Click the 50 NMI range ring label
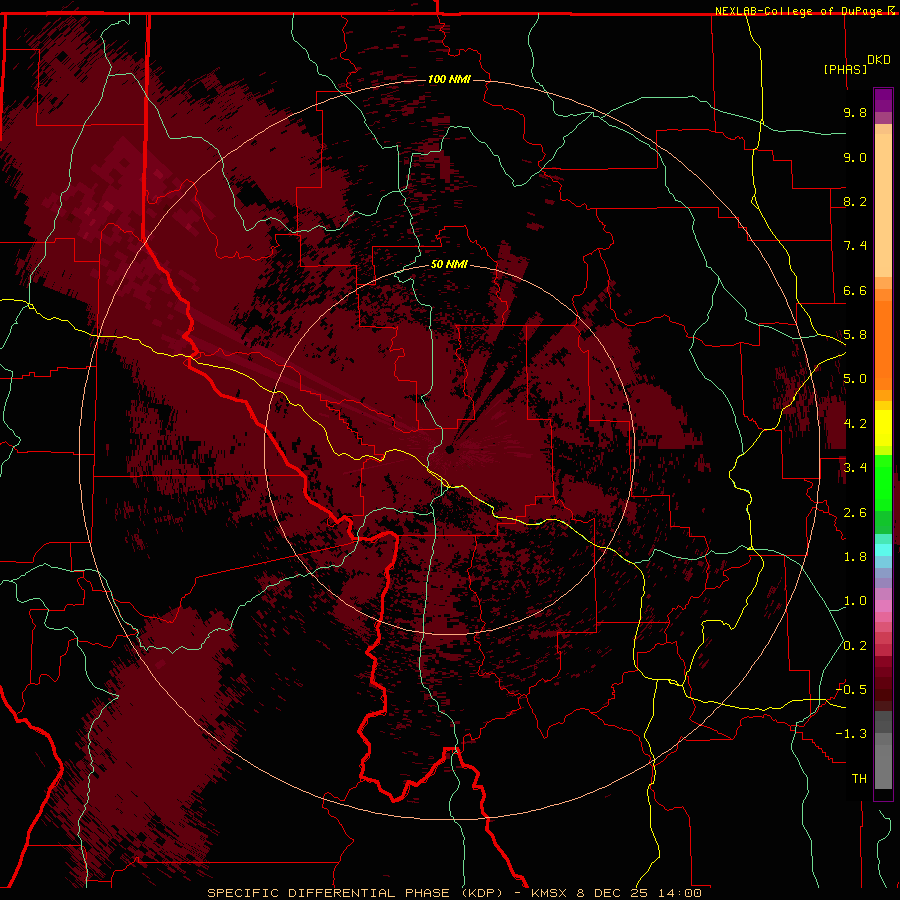The image size is (900, 900). pyautogui.click(x=449, y=264)
